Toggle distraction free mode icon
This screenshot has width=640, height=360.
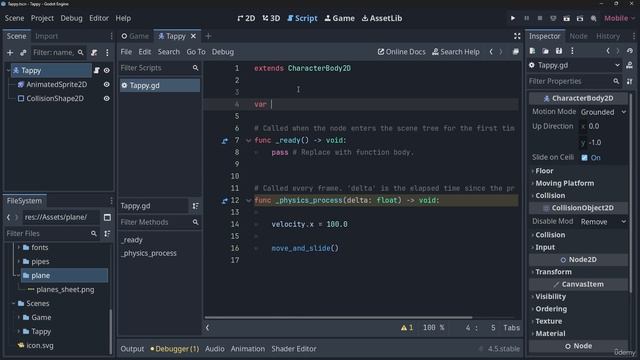coord(517,36)
